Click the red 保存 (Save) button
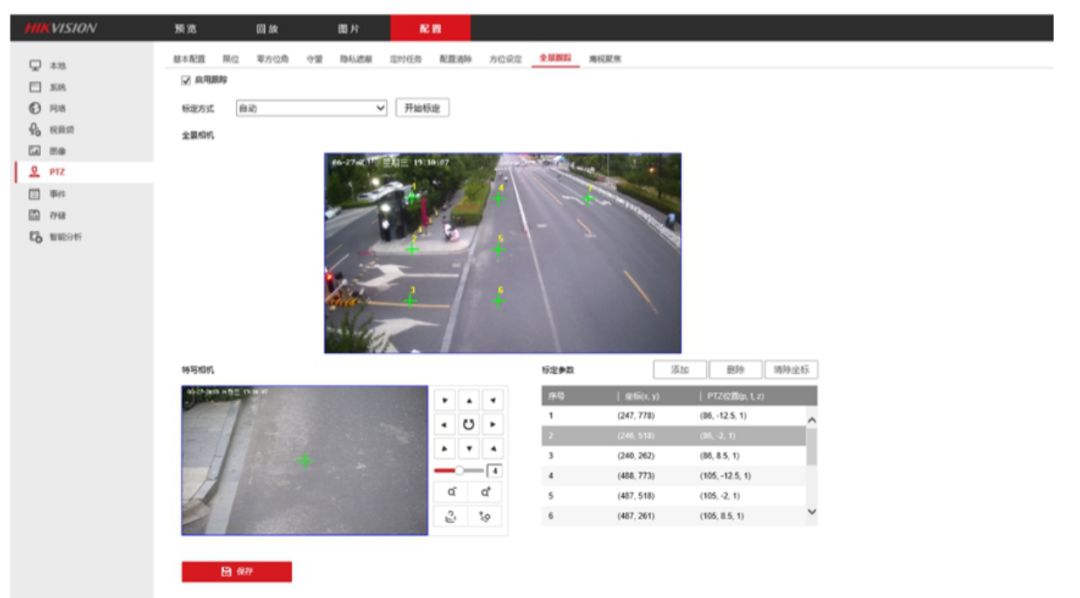Image resolution: width=1080 pixels, height=598 pixels. (x=237, y=572)
